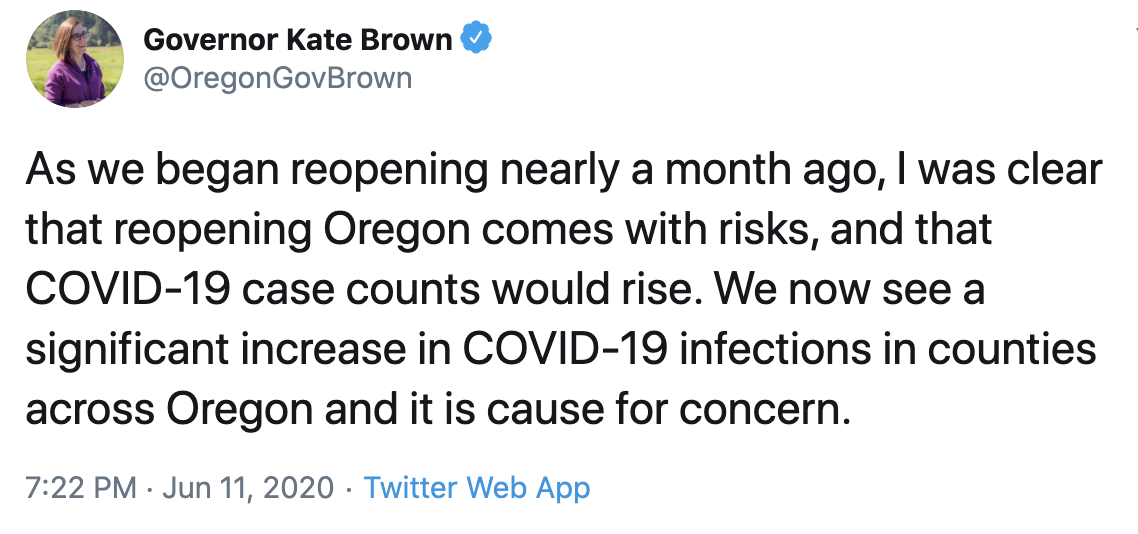The image size is (1138, 534).
Task: Open the "Twitter Web App" source link
Action: coord(477,488)
